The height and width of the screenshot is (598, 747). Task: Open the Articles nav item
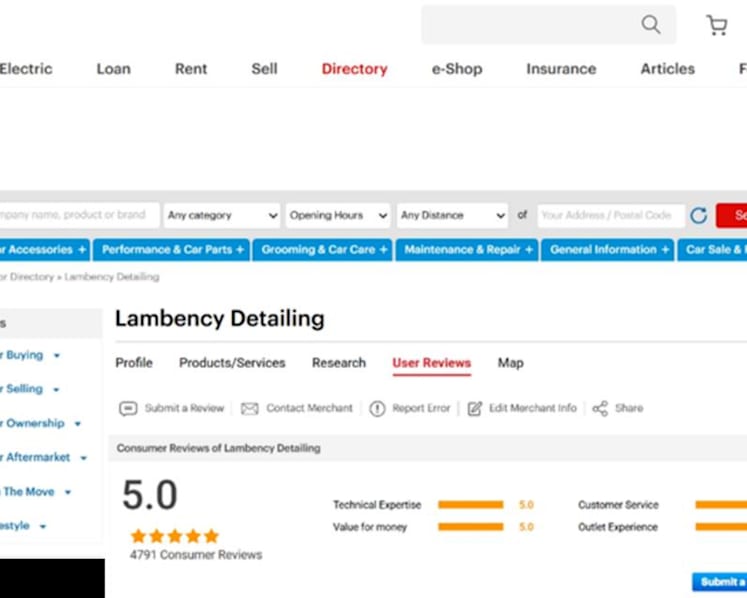point(667,69)
